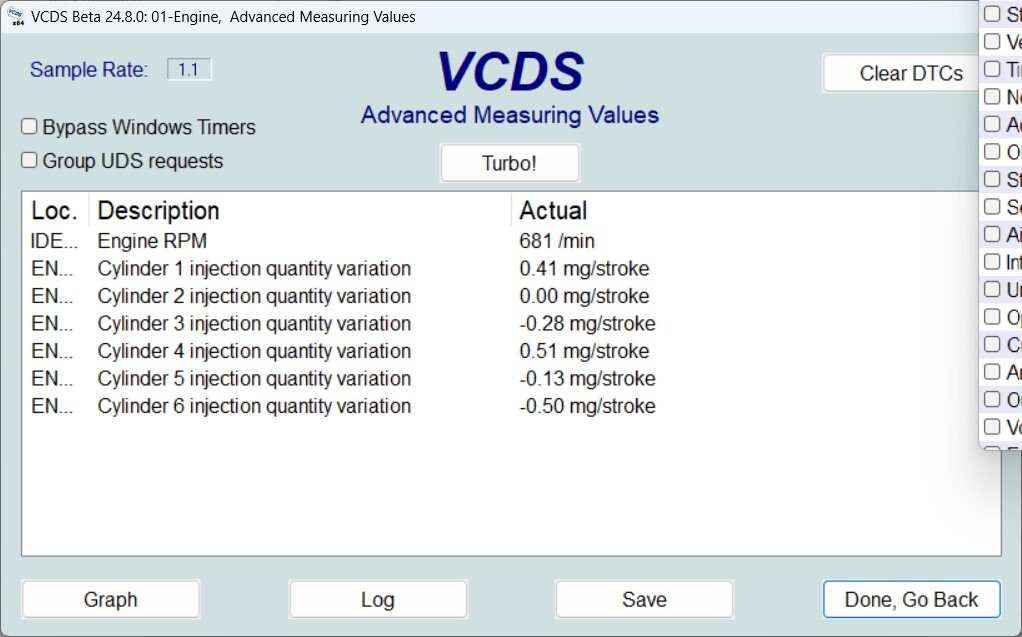The height and width of the screenshot is (637, 1022).
Task: Select the Engine RPM row
Action: point(152,241)
